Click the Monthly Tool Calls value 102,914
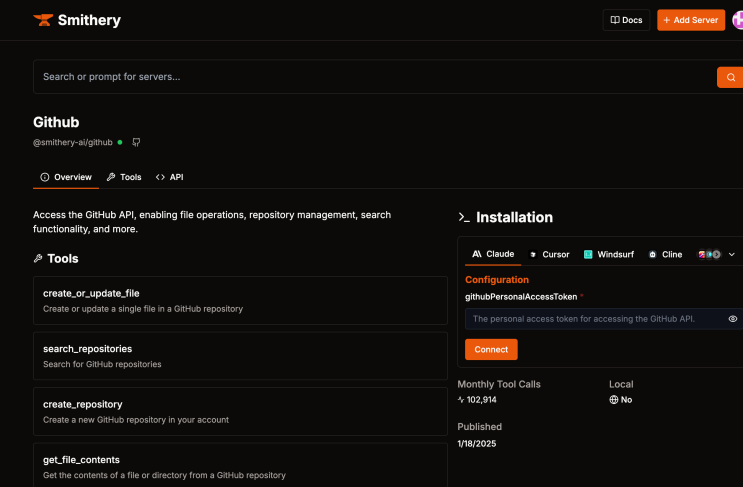This screenshot has height=487, width=743. tap(481, 400)
